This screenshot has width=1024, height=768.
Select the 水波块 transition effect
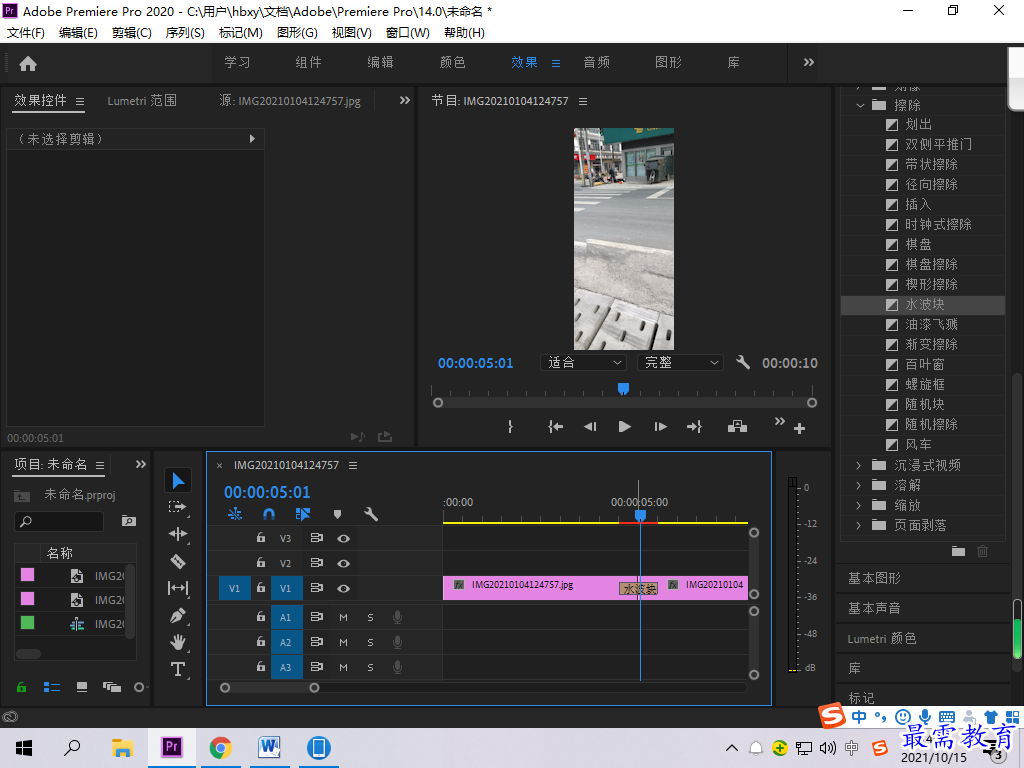pyautogui.click(x=923, y=304)
